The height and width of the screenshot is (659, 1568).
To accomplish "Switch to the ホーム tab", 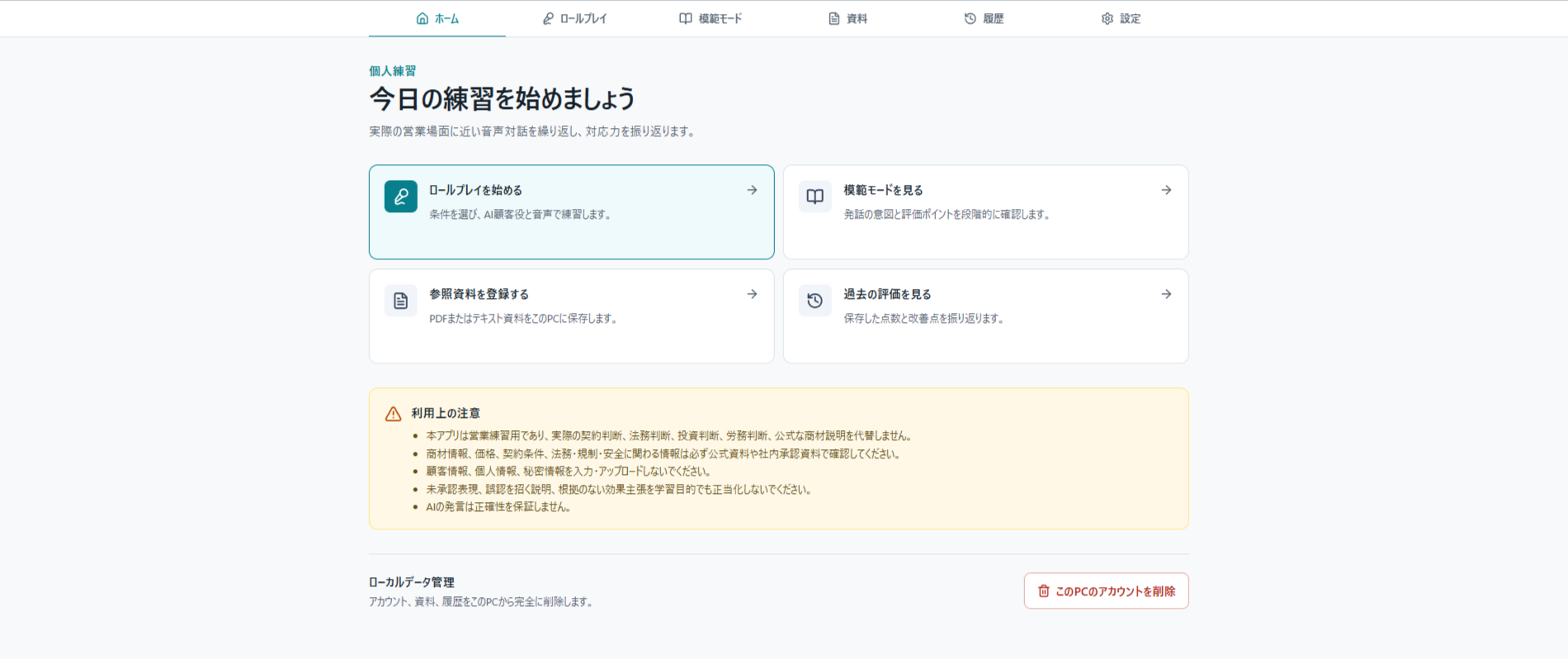I will pyautogui.click(x=437, y=18).
